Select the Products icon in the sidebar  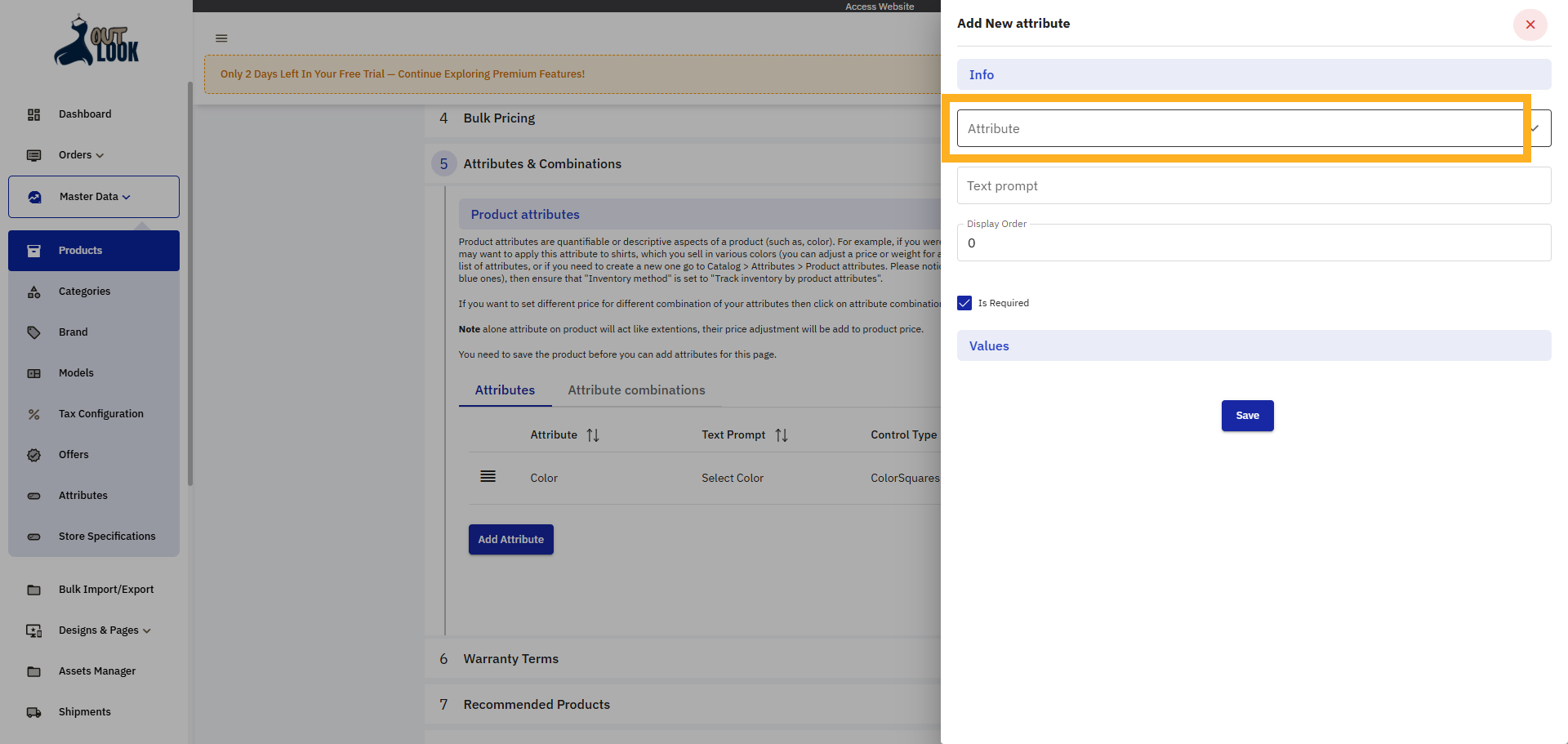coord(33,250)
